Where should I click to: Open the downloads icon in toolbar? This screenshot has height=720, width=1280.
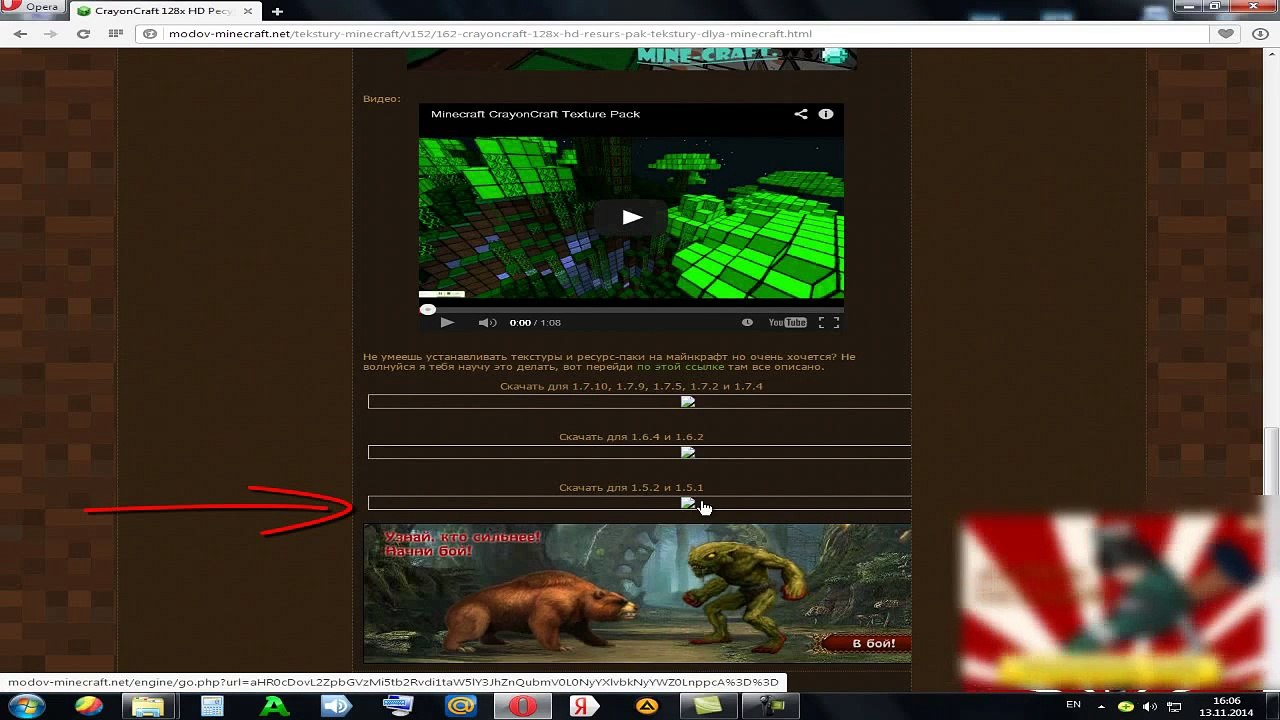[1260, 34]
